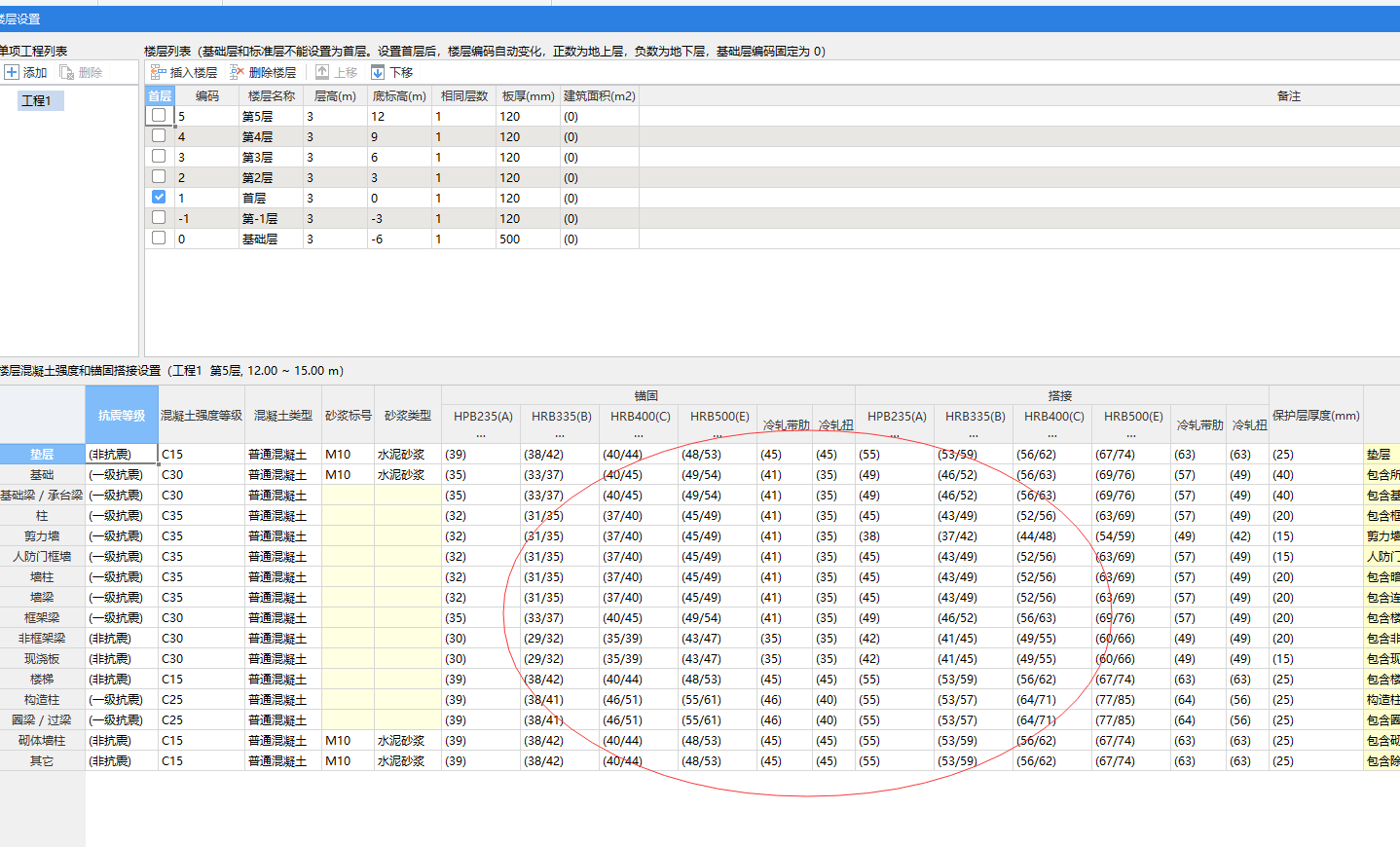The image size is (1400, 847).
Task: Click 保护层厚度 (15) in 剪力墙 row
Action: pyautogui.click(x=1316, y=536)
